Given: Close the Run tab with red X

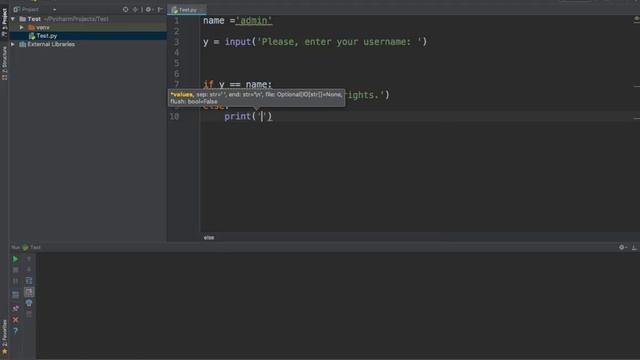Looking at the screenshot, I should click(x=15, y=320).
